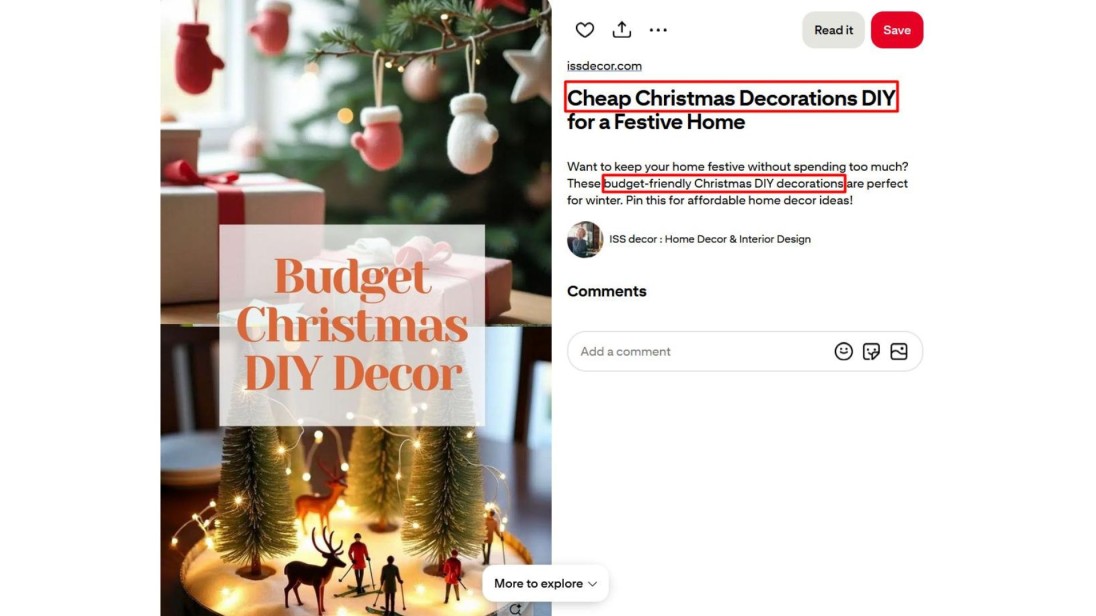
Task: Open emoji picker in comment box
Action: click(x=843, y=351)
